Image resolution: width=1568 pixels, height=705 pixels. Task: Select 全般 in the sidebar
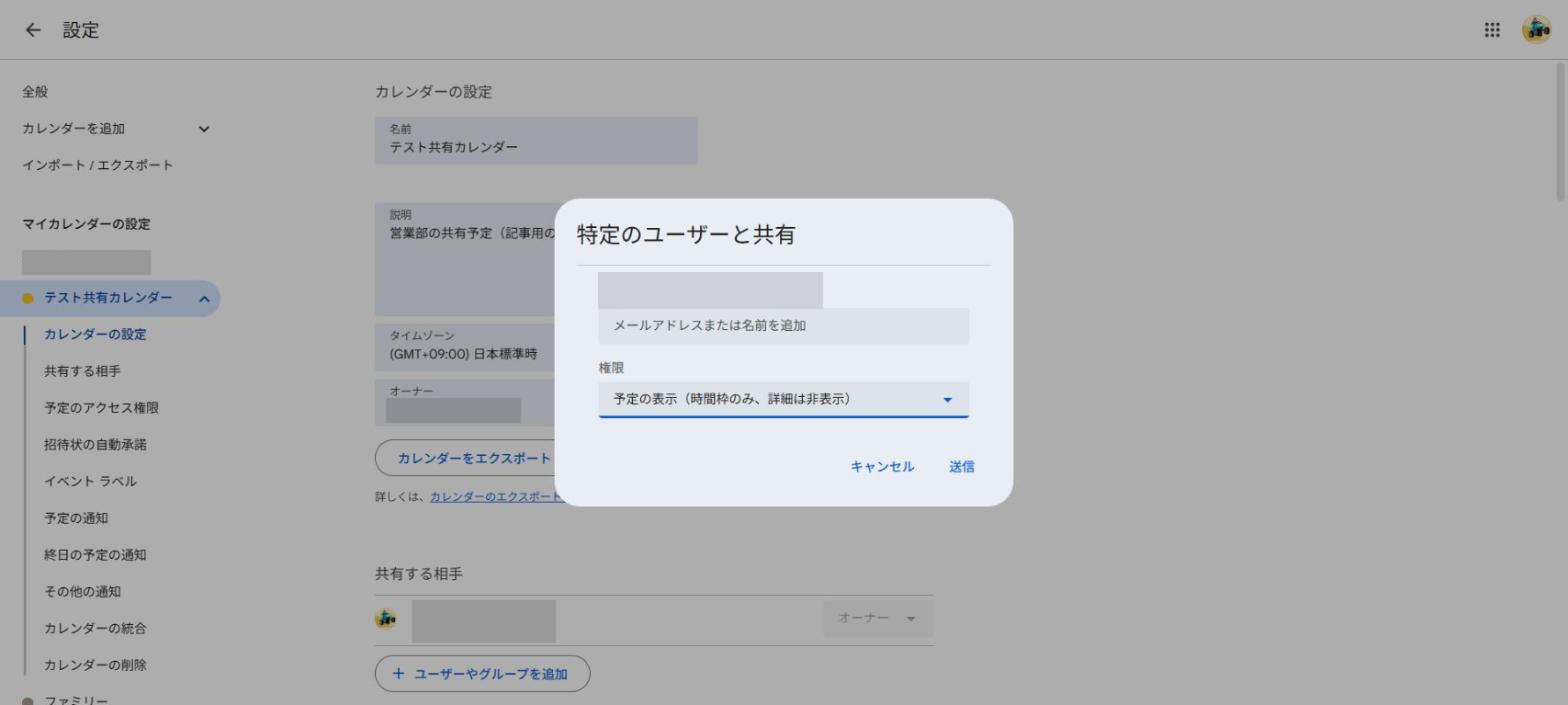pyautogui.click(x=35, y=92)
